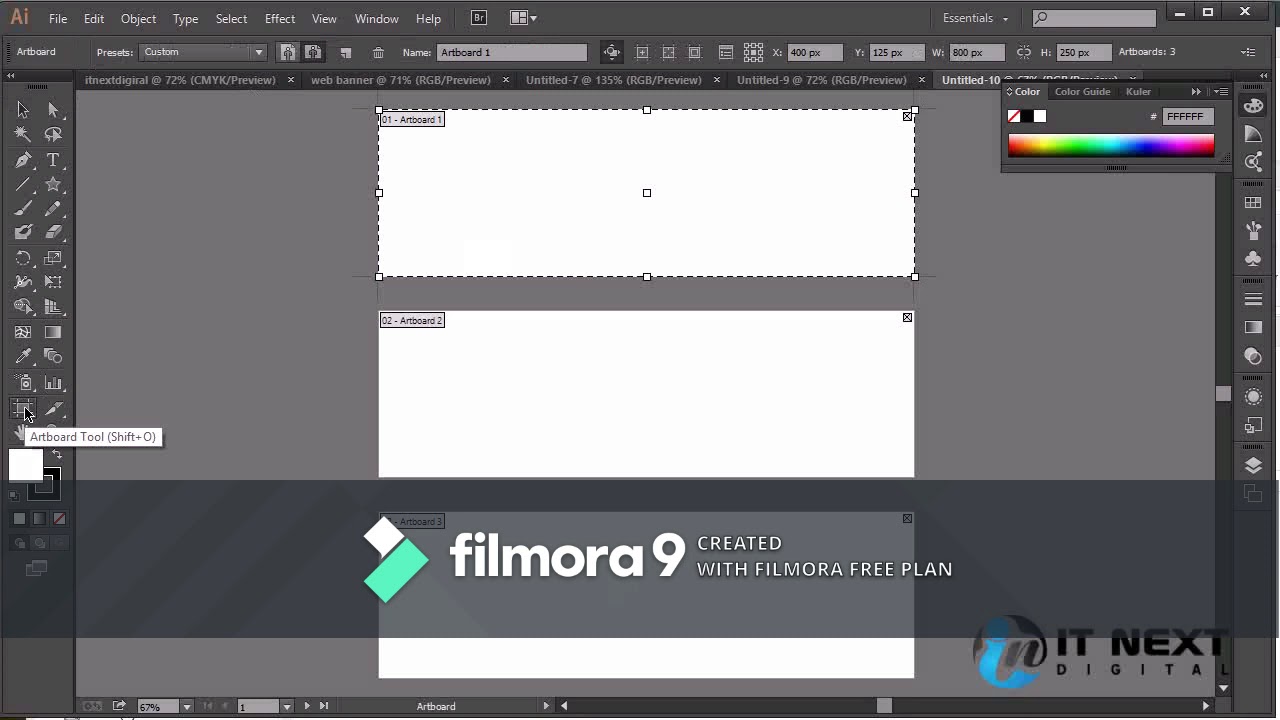
Task: Select the Gradient tool
Action: pyautogui.click(x=53, y=332)
